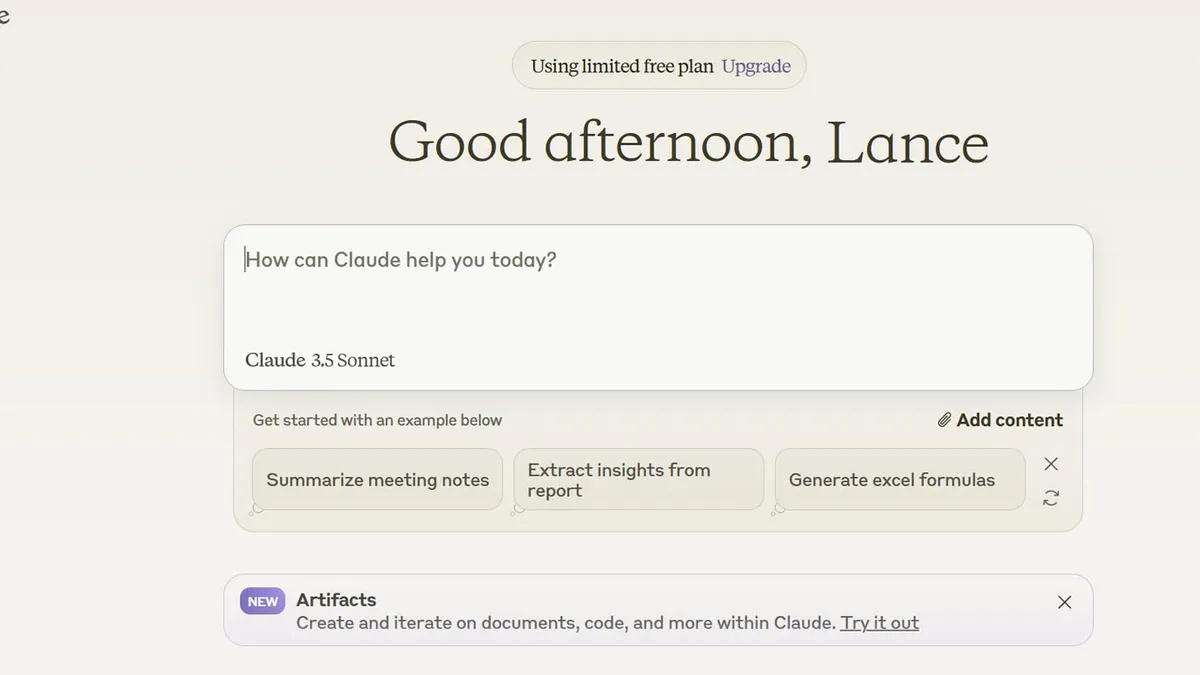Close the Artifacts announcement banner
Image resolution: width=1200 pixels, height=675 pixels.
[1064, 602]
